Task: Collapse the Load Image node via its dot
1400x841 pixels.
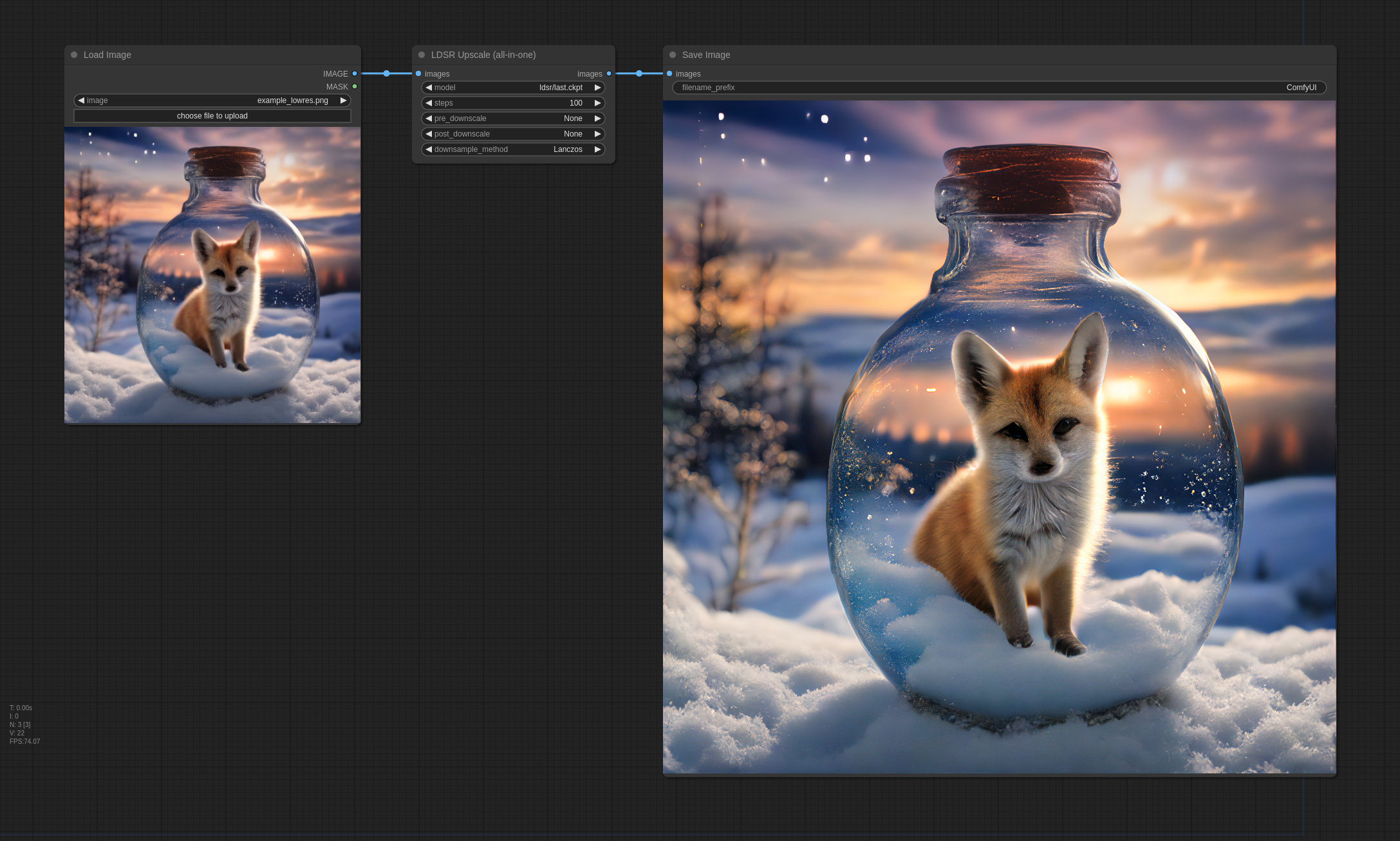Action: 74,55
